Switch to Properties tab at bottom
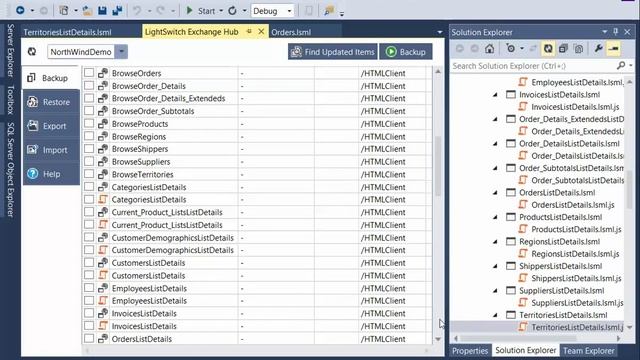 point(470,351)
